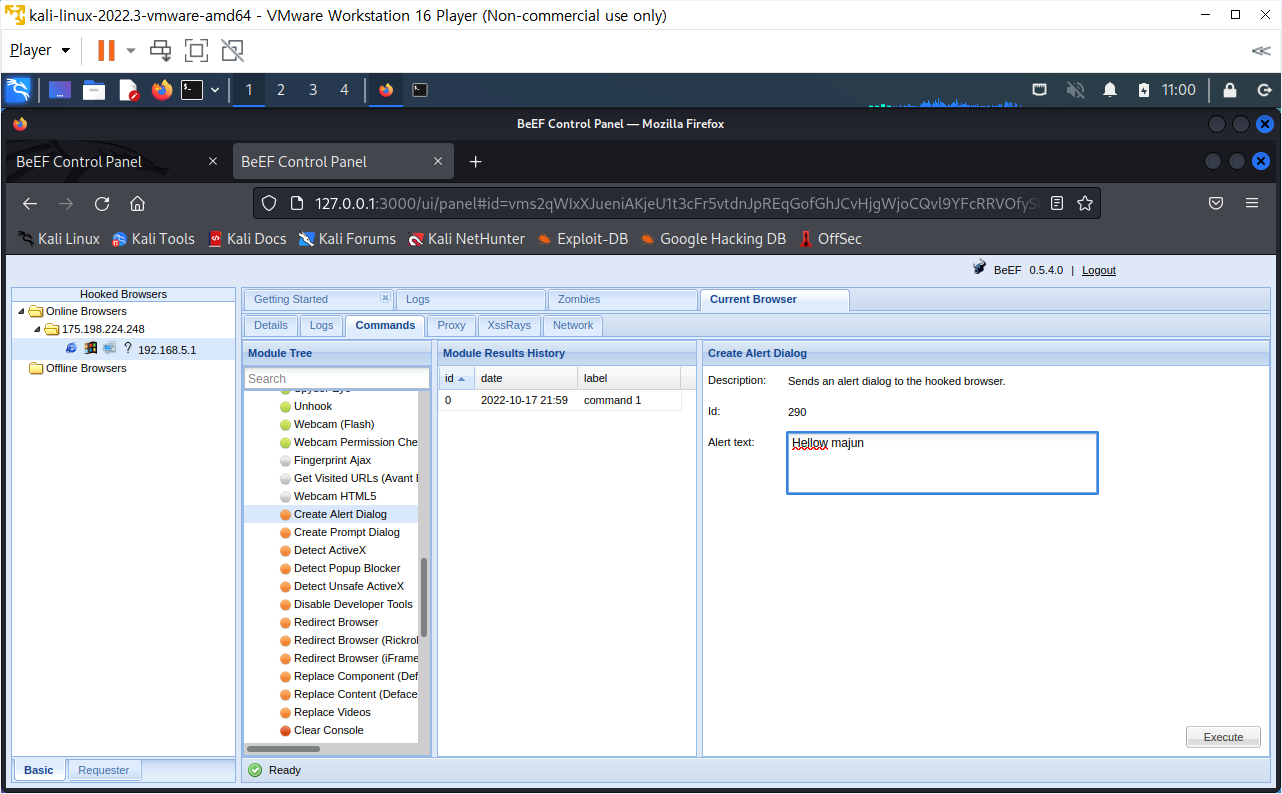
Task: Click the Kali dragon applications menu icon
Action: 18,90
